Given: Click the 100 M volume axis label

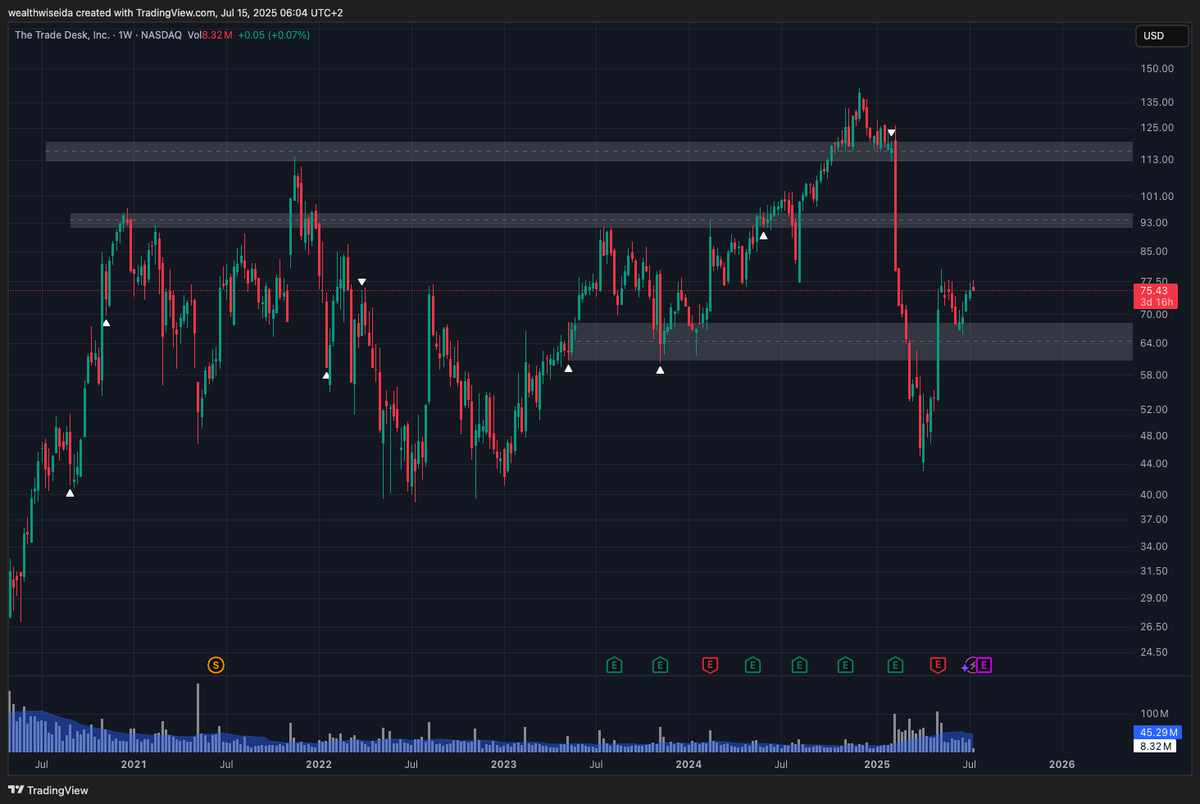Looking at the screenshot, I should coord(1157,714).
